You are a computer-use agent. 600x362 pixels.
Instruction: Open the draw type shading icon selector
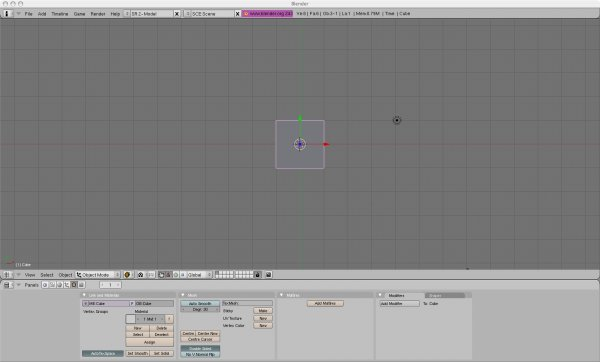click(127, 275)
